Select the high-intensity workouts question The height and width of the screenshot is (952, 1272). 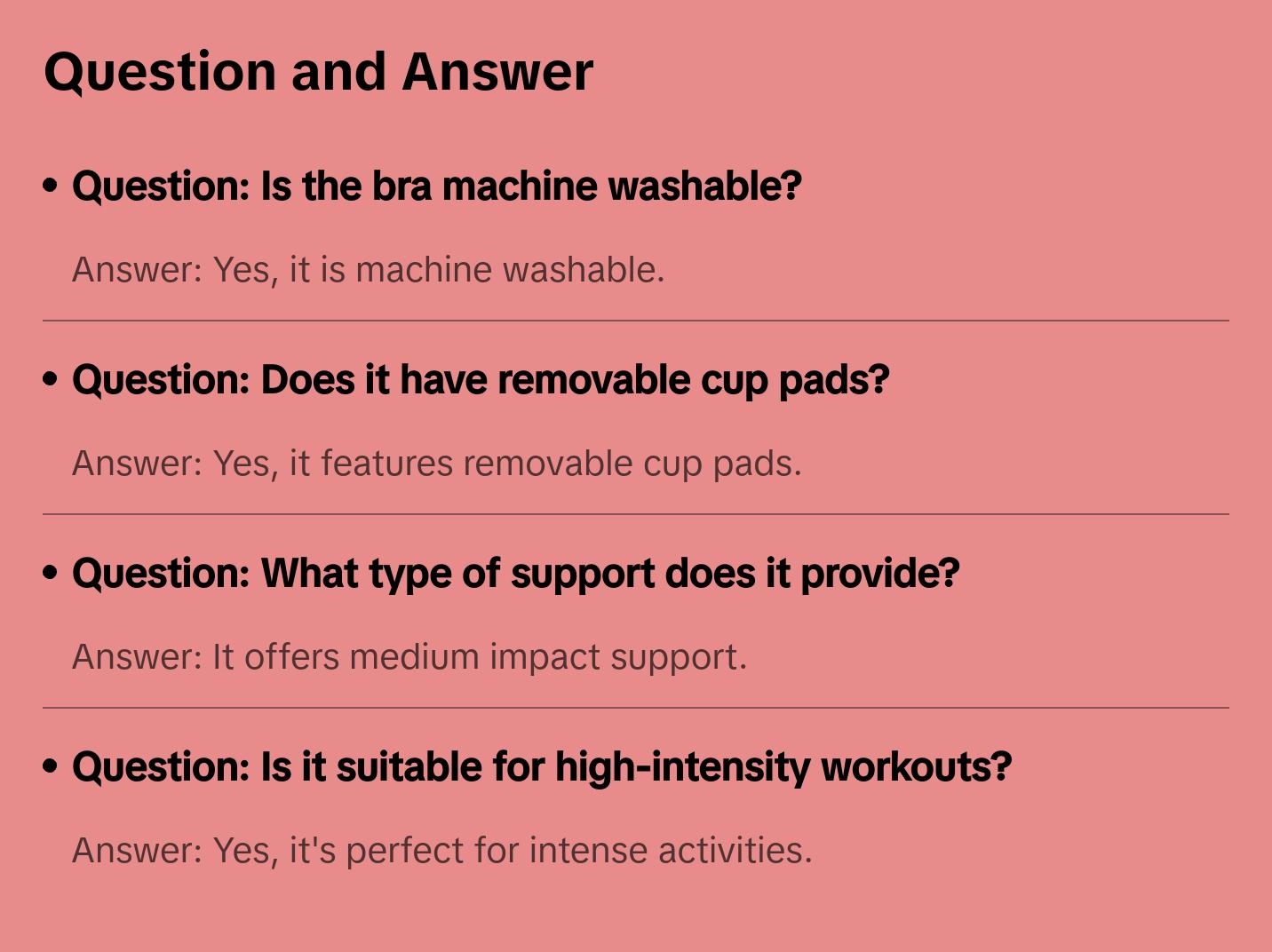pos(542,767)
